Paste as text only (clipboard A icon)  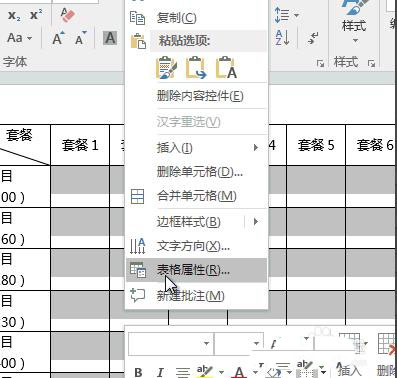226,68
